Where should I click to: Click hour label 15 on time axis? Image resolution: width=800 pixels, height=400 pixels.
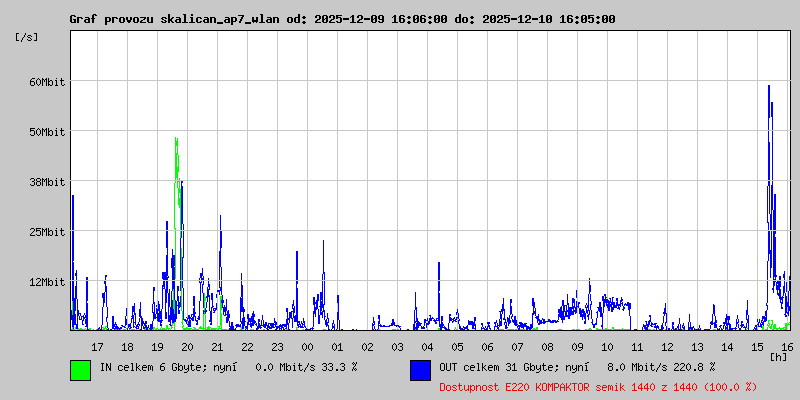click(757, 347)
